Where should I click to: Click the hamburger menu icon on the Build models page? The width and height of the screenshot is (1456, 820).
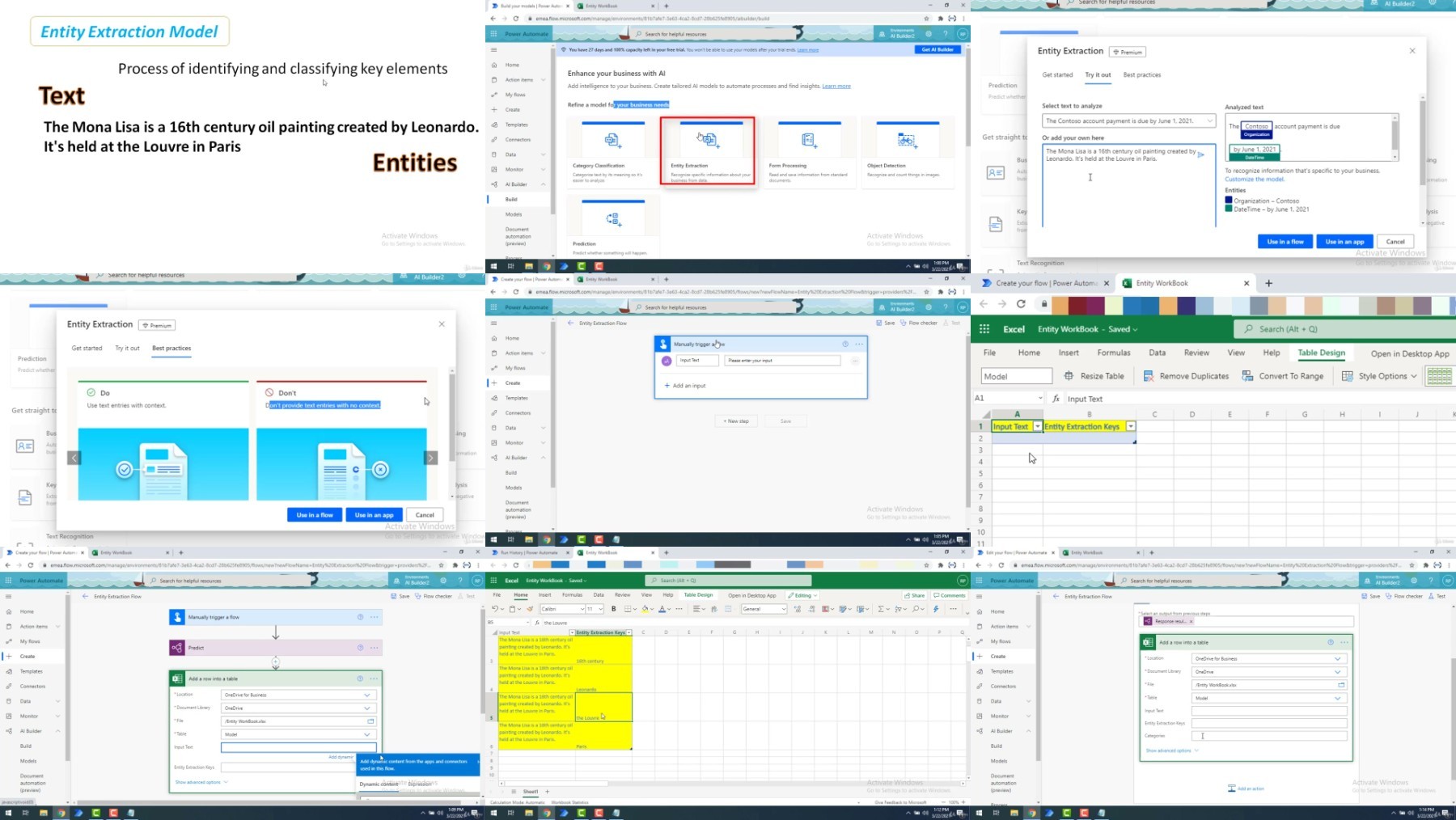tap(494, 49)
